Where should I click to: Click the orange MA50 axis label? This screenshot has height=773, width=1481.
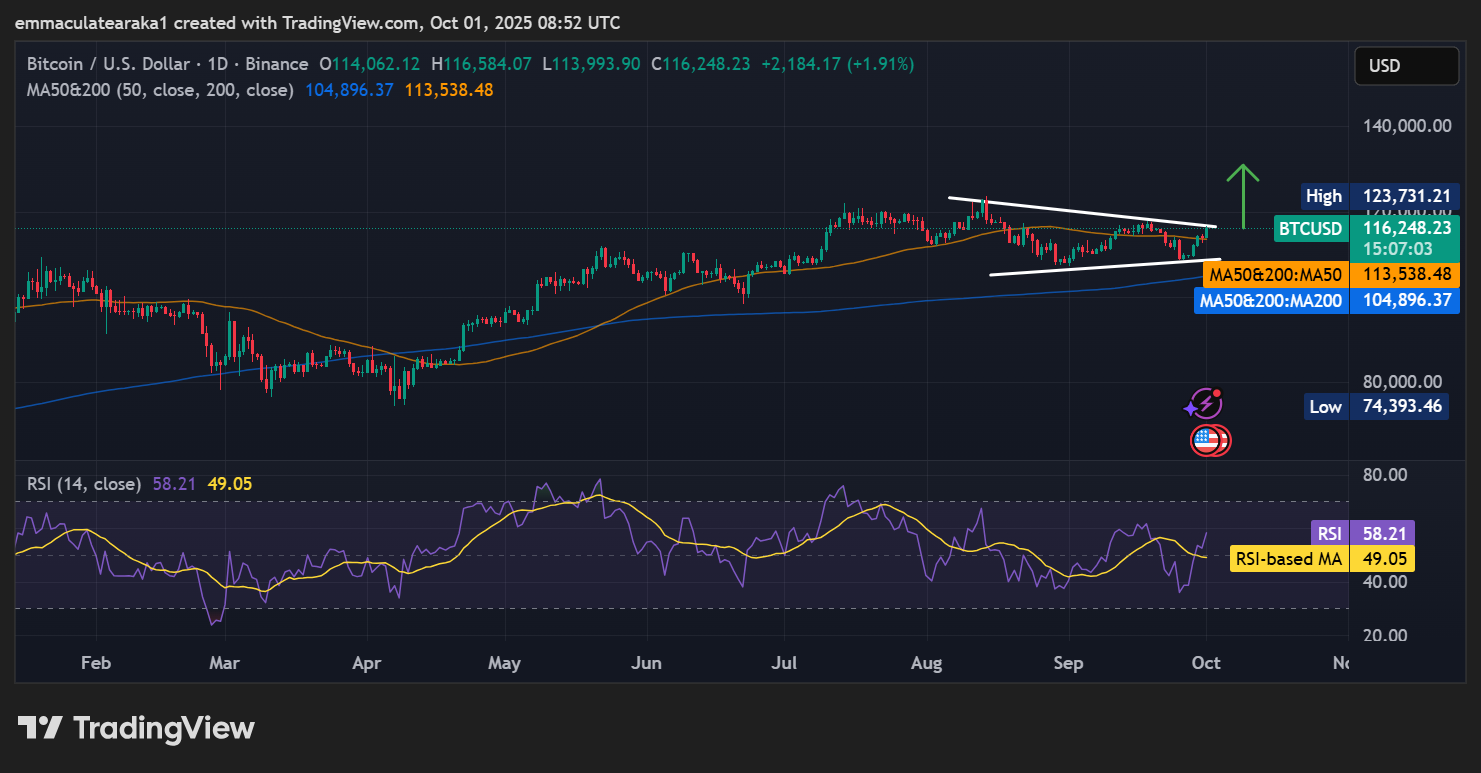(1274, 274)
